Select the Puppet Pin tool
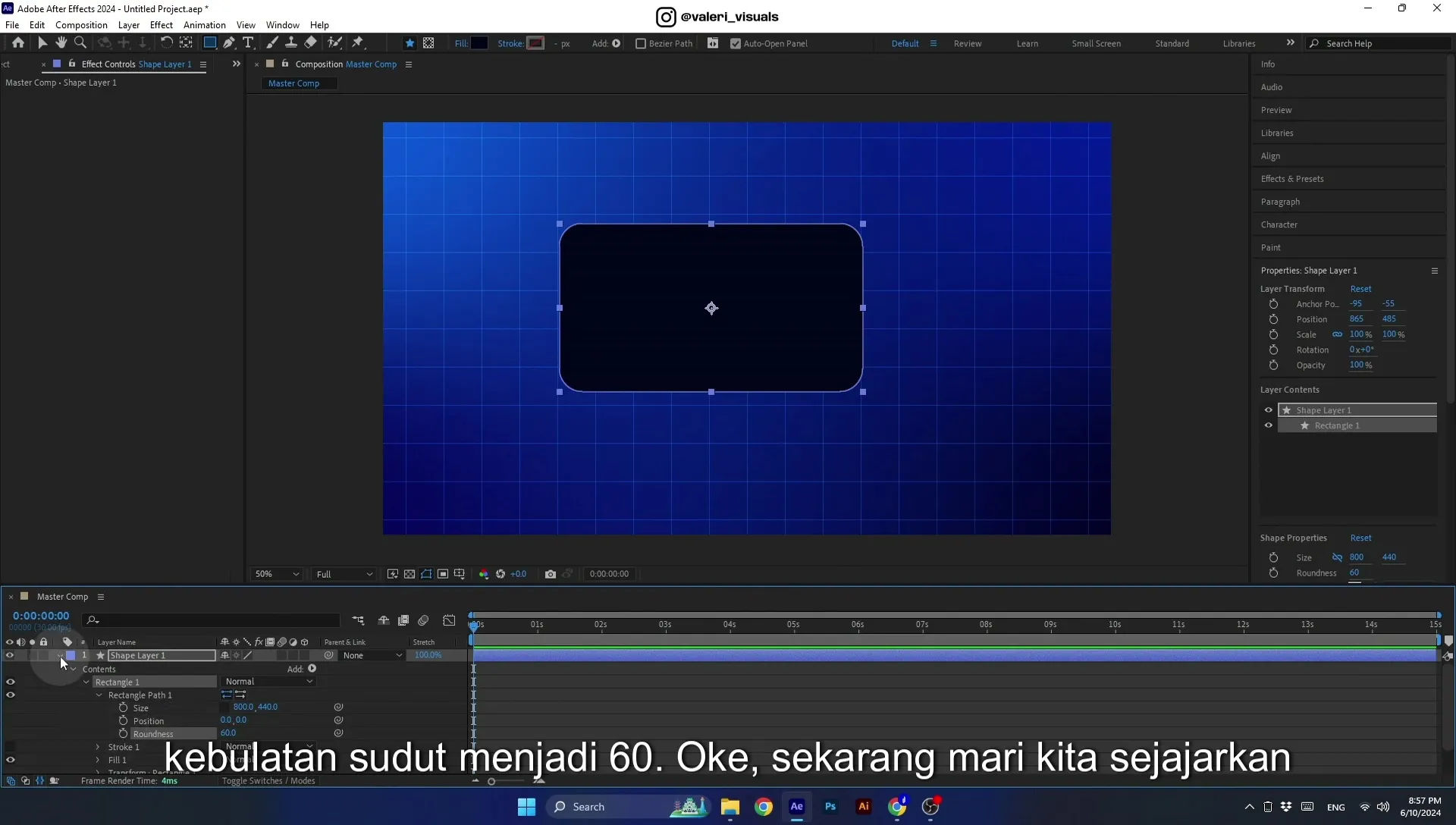Viewport: 1456px width, 825px height. (358, 43)
